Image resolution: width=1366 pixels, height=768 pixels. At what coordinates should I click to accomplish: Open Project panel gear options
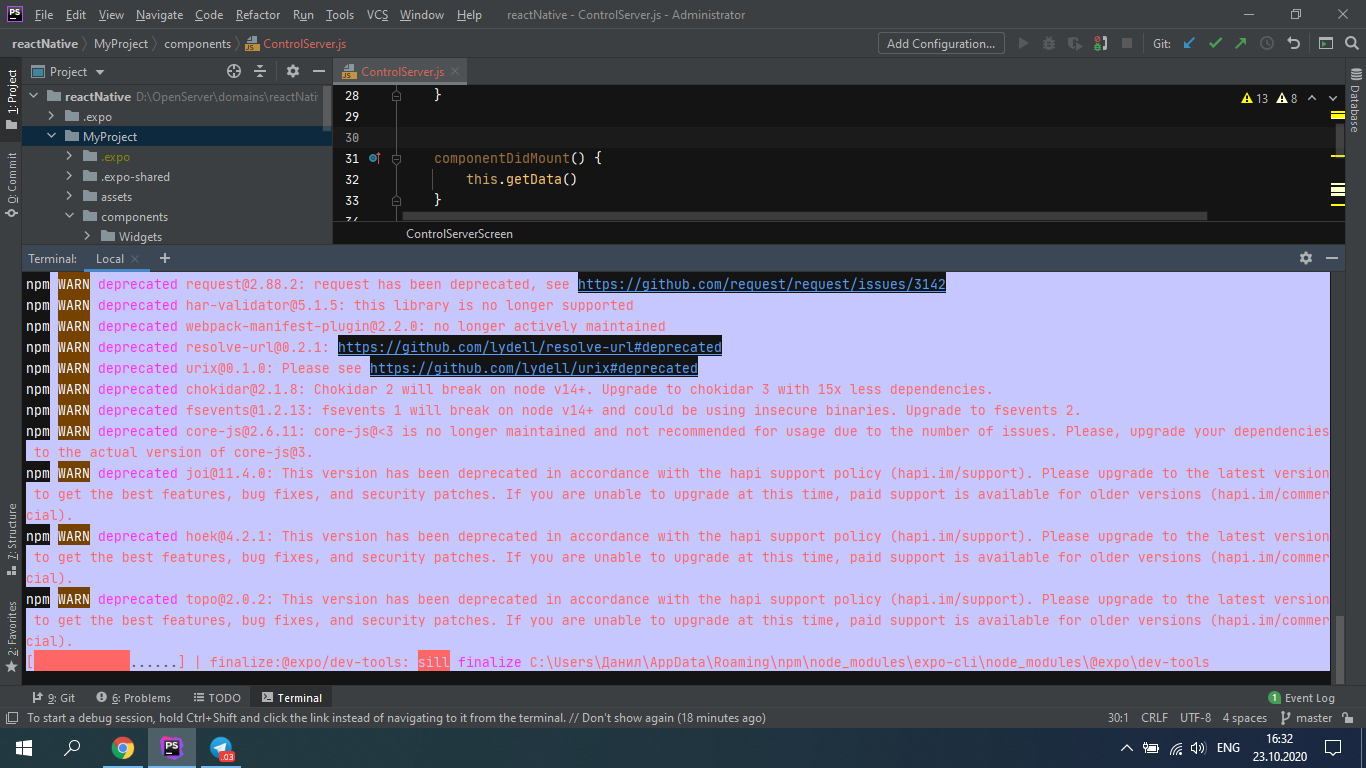[293, 71]
